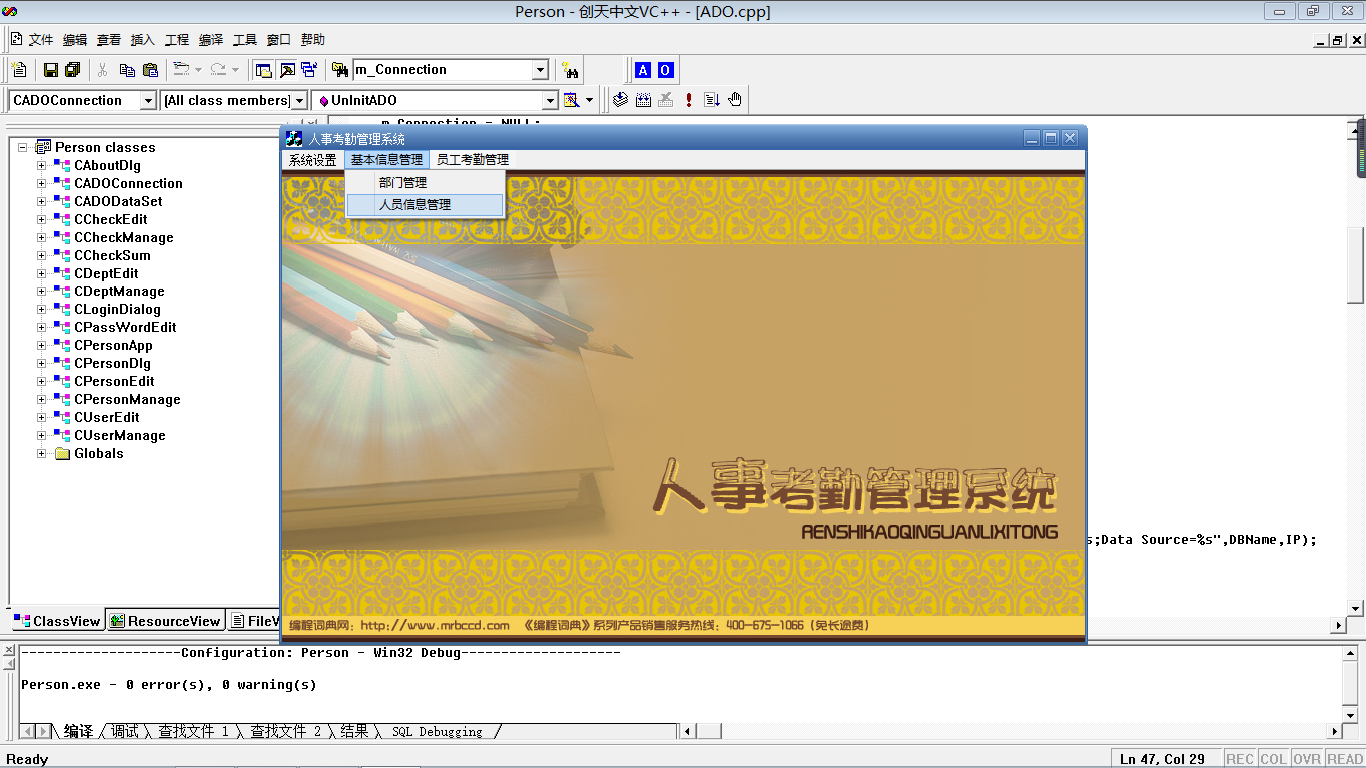The image size is (1366, 768).
Task: Collapse the Person classes root node
Action: pos(23,147)
